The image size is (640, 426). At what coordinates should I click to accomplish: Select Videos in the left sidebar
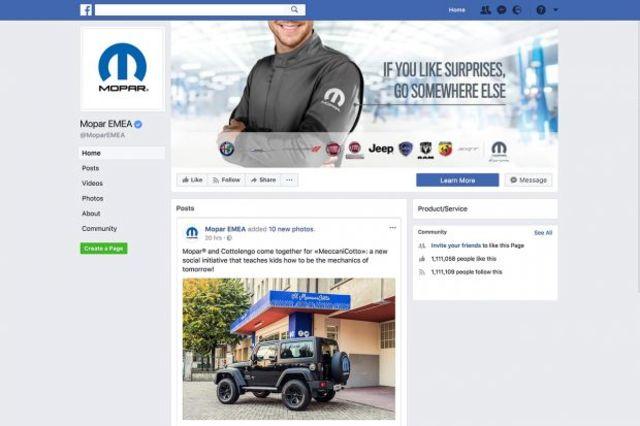[x=92, y=183]
